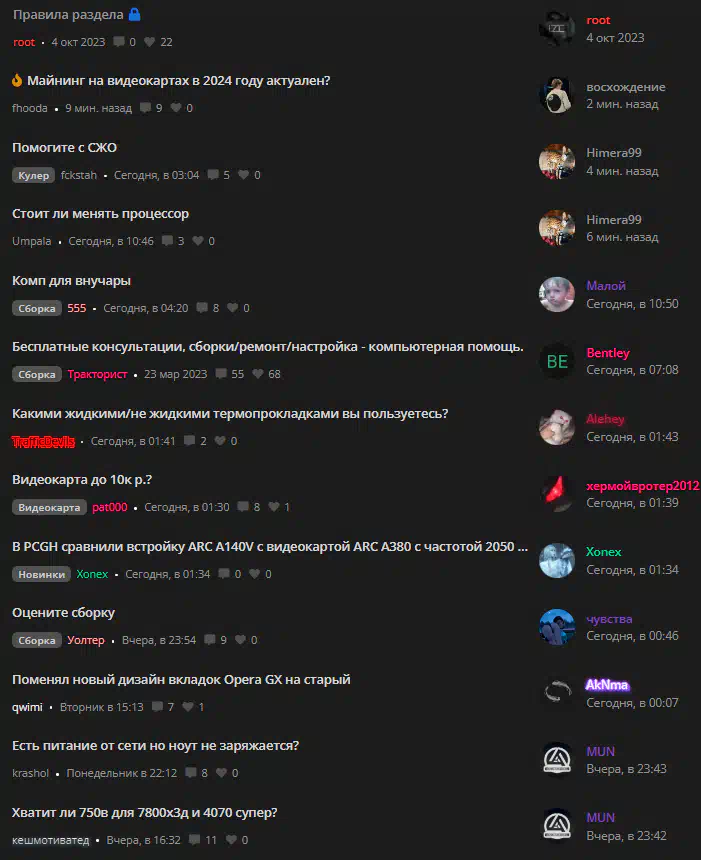Click the heart icon with 68 likes
701x860 pixels.
(258, 374)
